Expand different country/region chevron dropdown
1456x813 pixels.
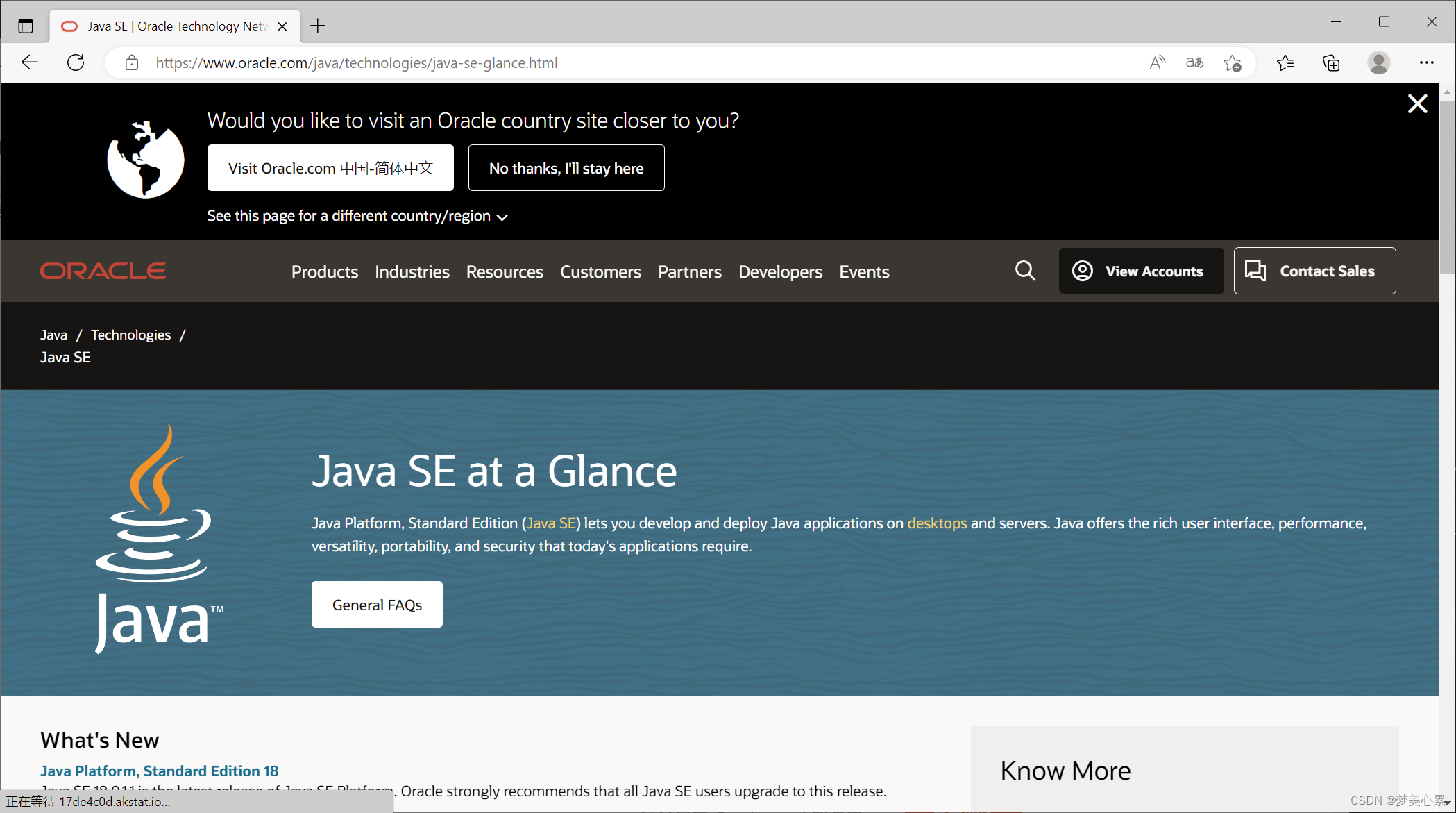pyautogui.click(x=502, y=217)
